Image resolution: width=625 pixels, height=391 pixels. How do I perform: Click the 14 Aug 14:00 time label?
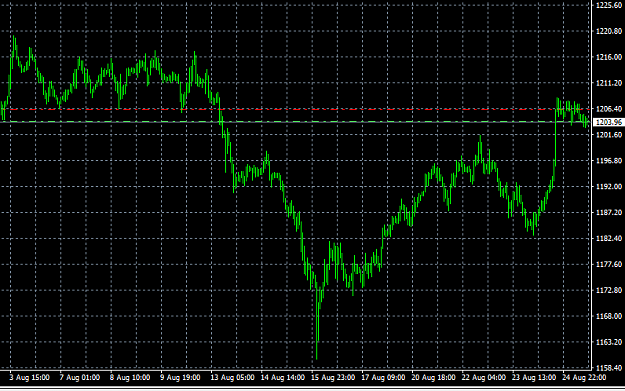point(283,377)
